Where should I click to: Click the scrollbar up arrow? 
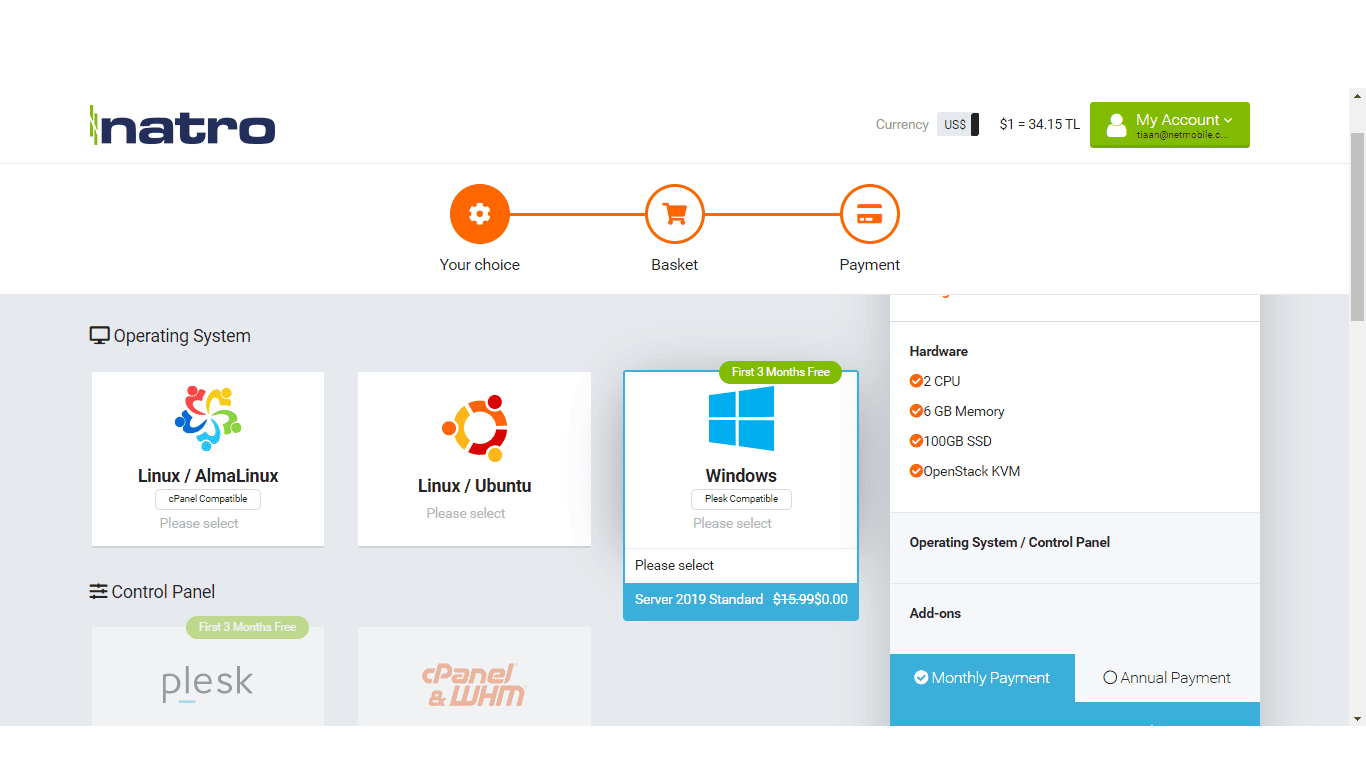(x=1357, y=97)
